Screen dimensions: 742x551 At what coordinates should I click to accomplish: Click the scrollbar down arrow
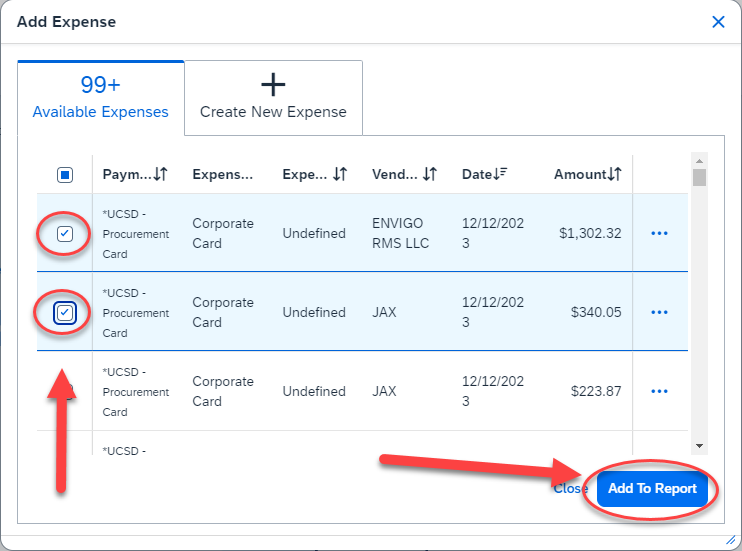pos(700,445)
